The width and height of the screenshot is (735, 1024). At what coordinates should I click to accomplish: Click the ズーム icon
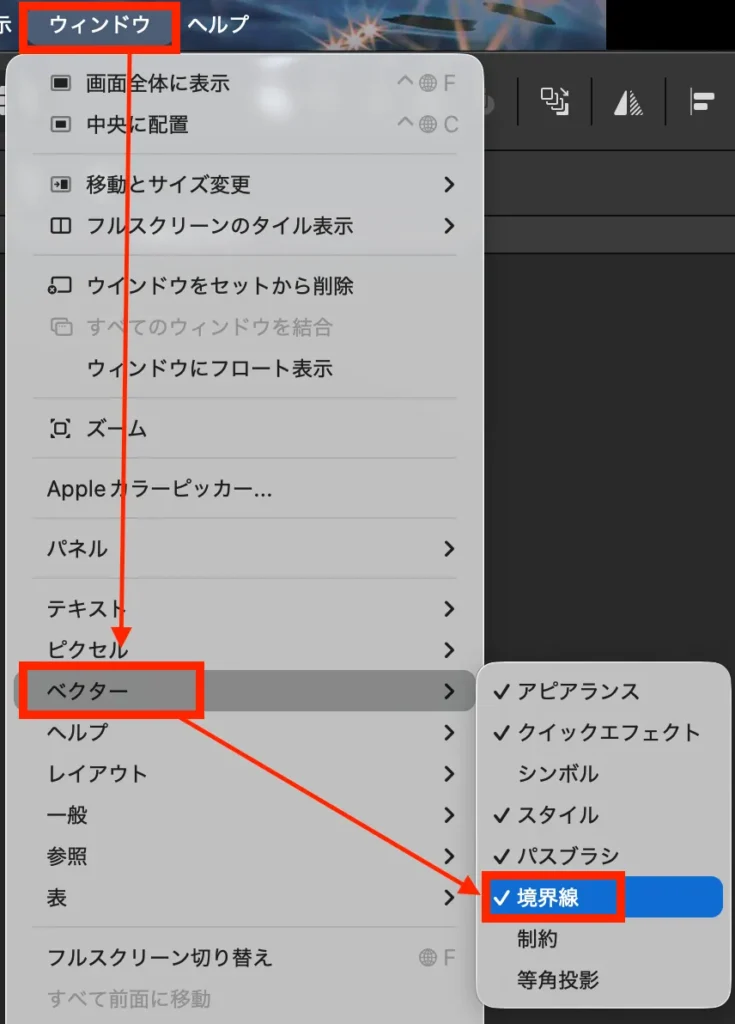(60, 429)
